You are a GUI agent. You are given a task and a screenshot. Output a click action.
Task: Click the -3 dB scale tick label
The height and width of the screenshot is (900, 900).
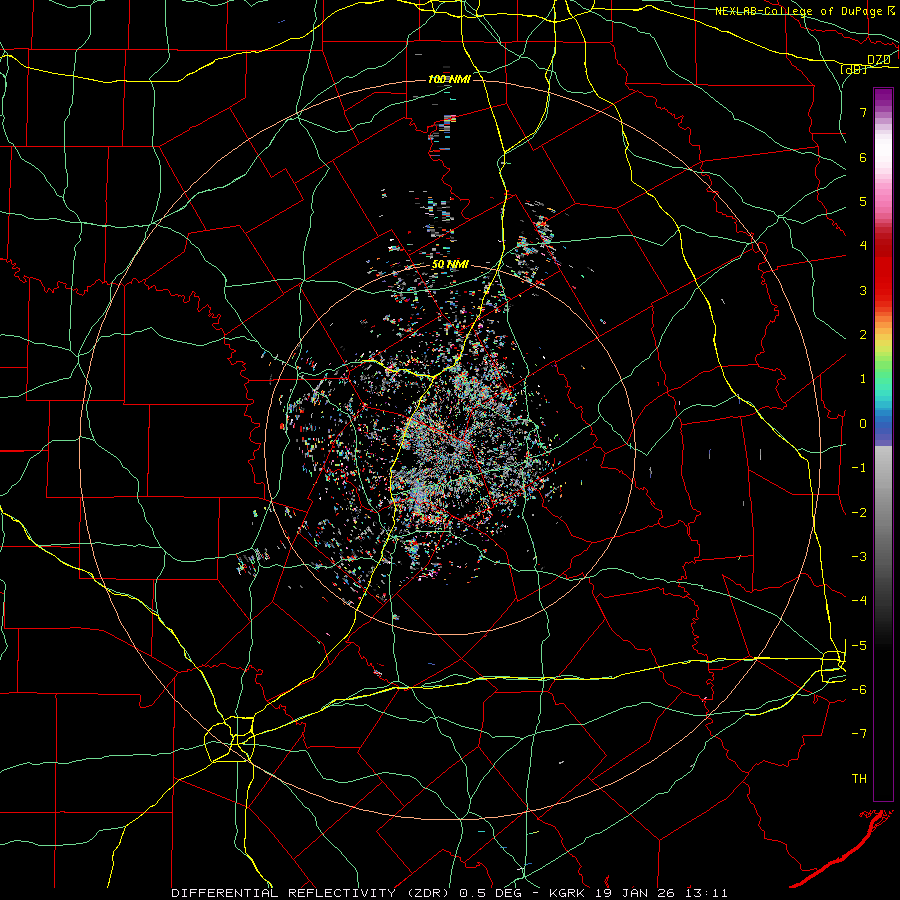tap(859, 556)
